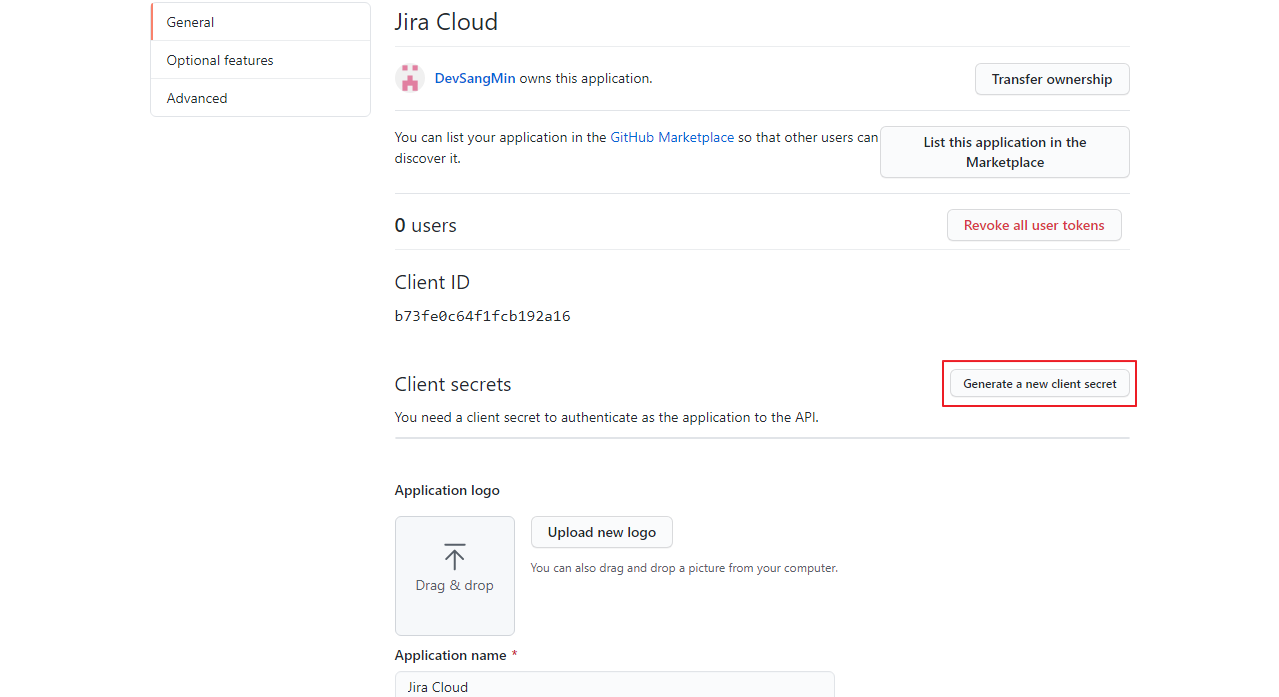Click the Jira Cloud page heading

pyautogui.click(x=446, y=21)
